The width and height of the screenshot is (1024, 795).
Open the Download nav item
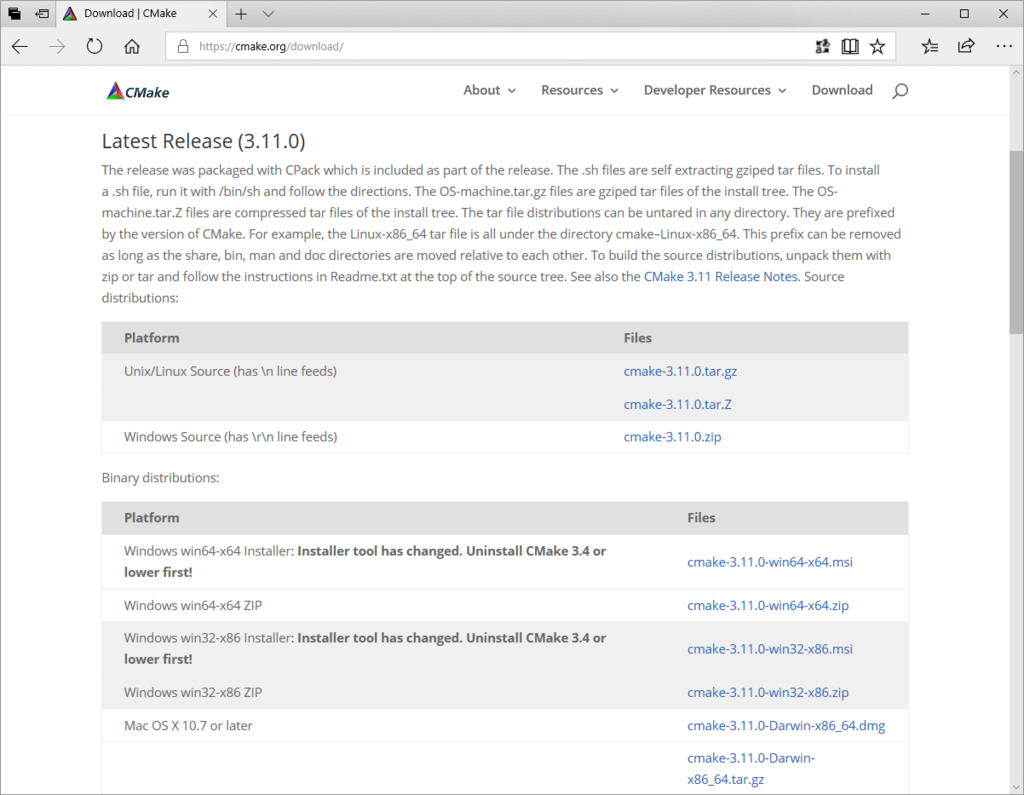pyautogui.click(x=842, y=90)
